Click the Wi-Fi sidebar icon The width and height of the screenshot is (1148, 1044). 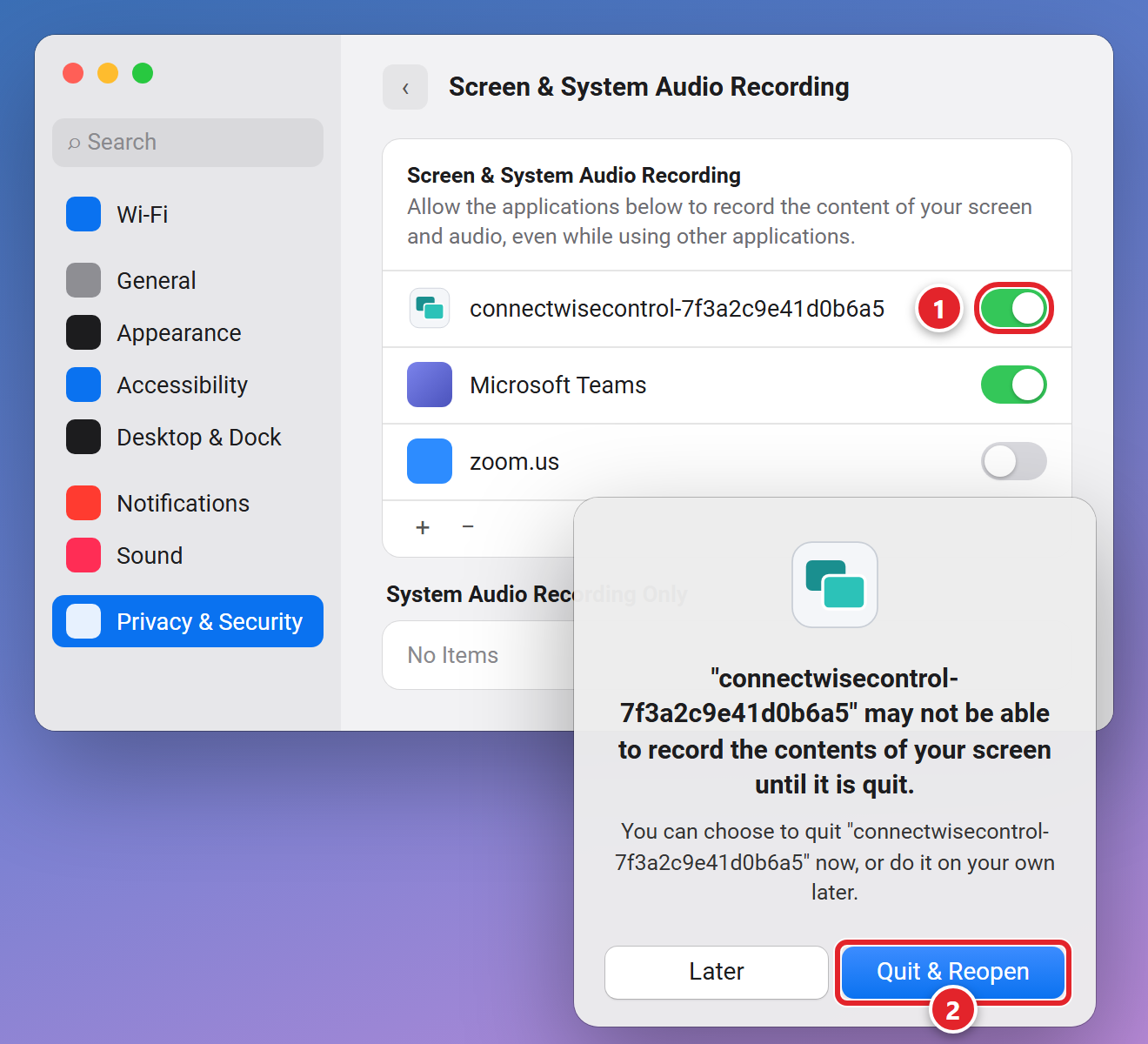pyautogui.click(x=83, y=214)
